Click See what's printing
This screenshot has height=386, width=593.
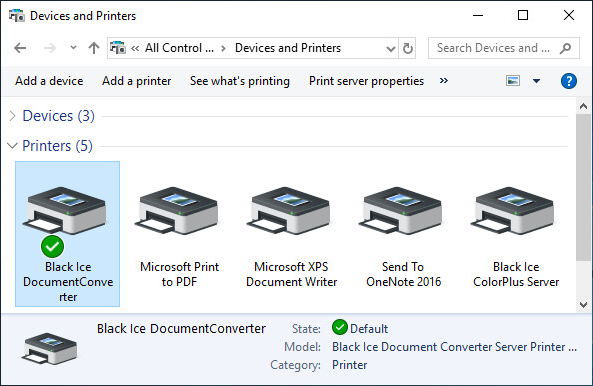(x=240, y=81)
